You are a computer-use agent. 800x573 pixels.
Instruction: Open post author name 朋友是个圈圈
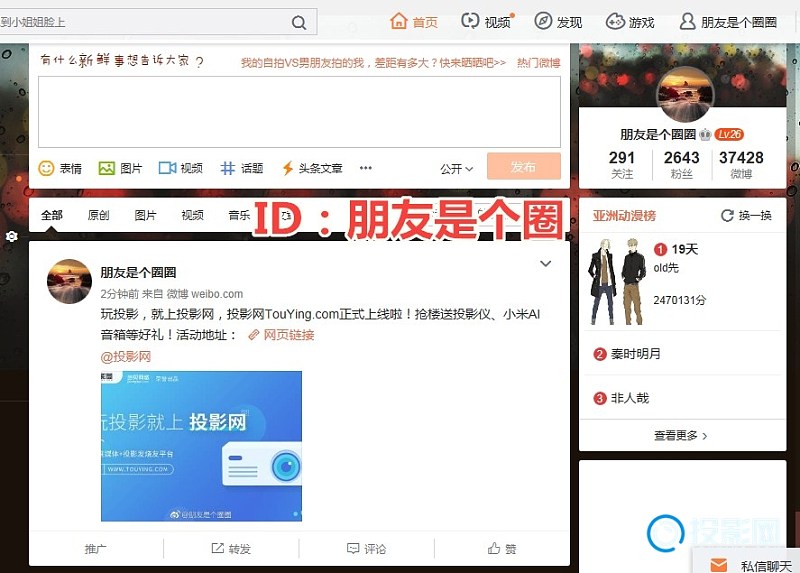[138, 272]
